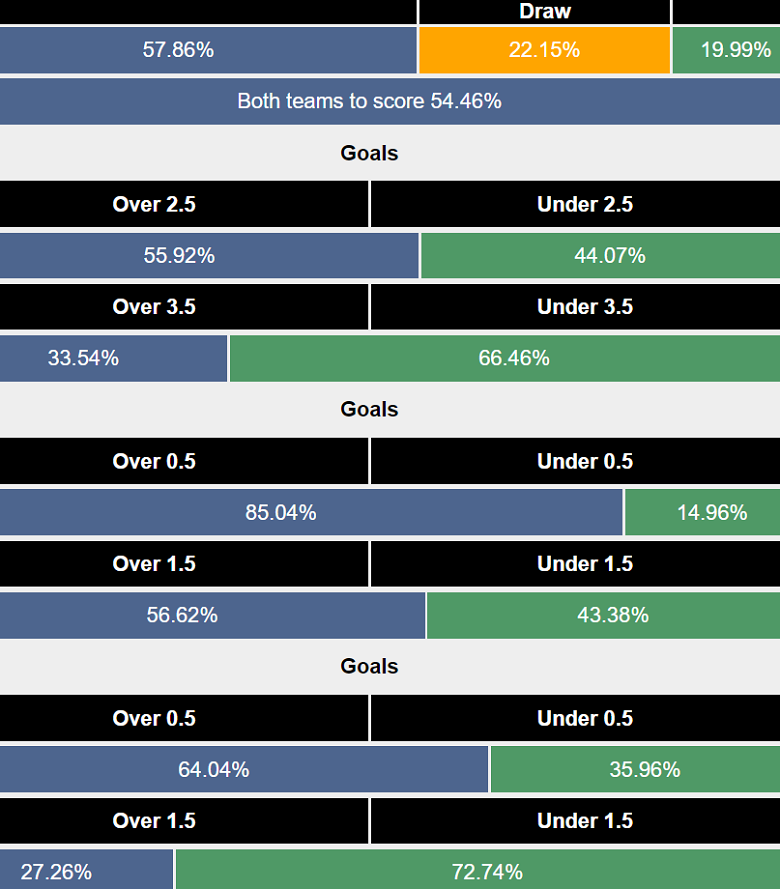Screen dimensions: 780x889
Task: Select the 85.04% Over 0.5 bar
Action: click(312, 512)
